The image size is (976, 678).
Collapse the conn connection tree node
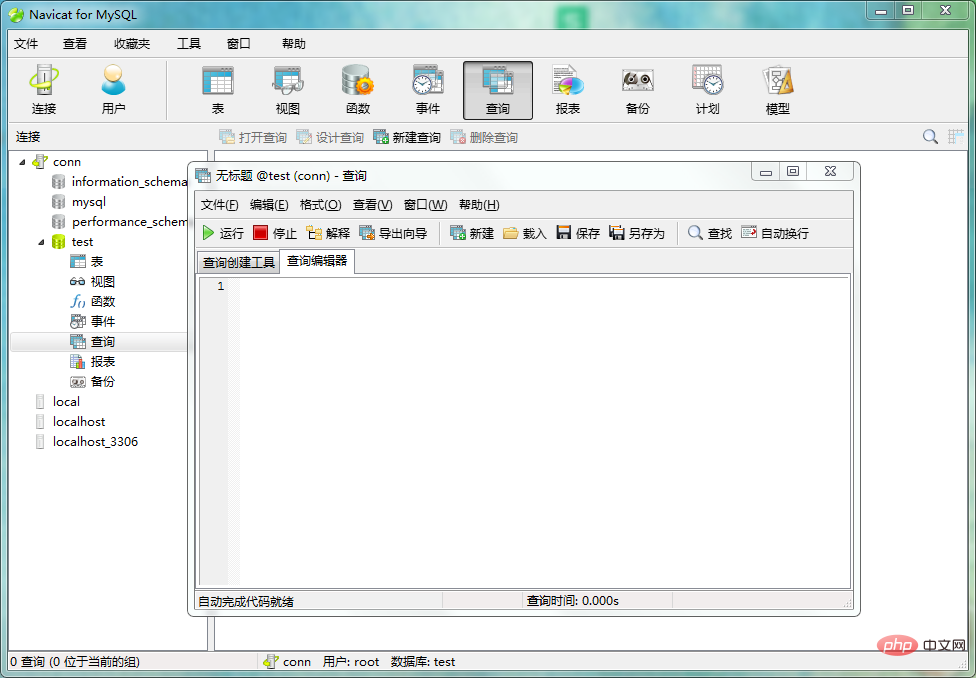22,162
